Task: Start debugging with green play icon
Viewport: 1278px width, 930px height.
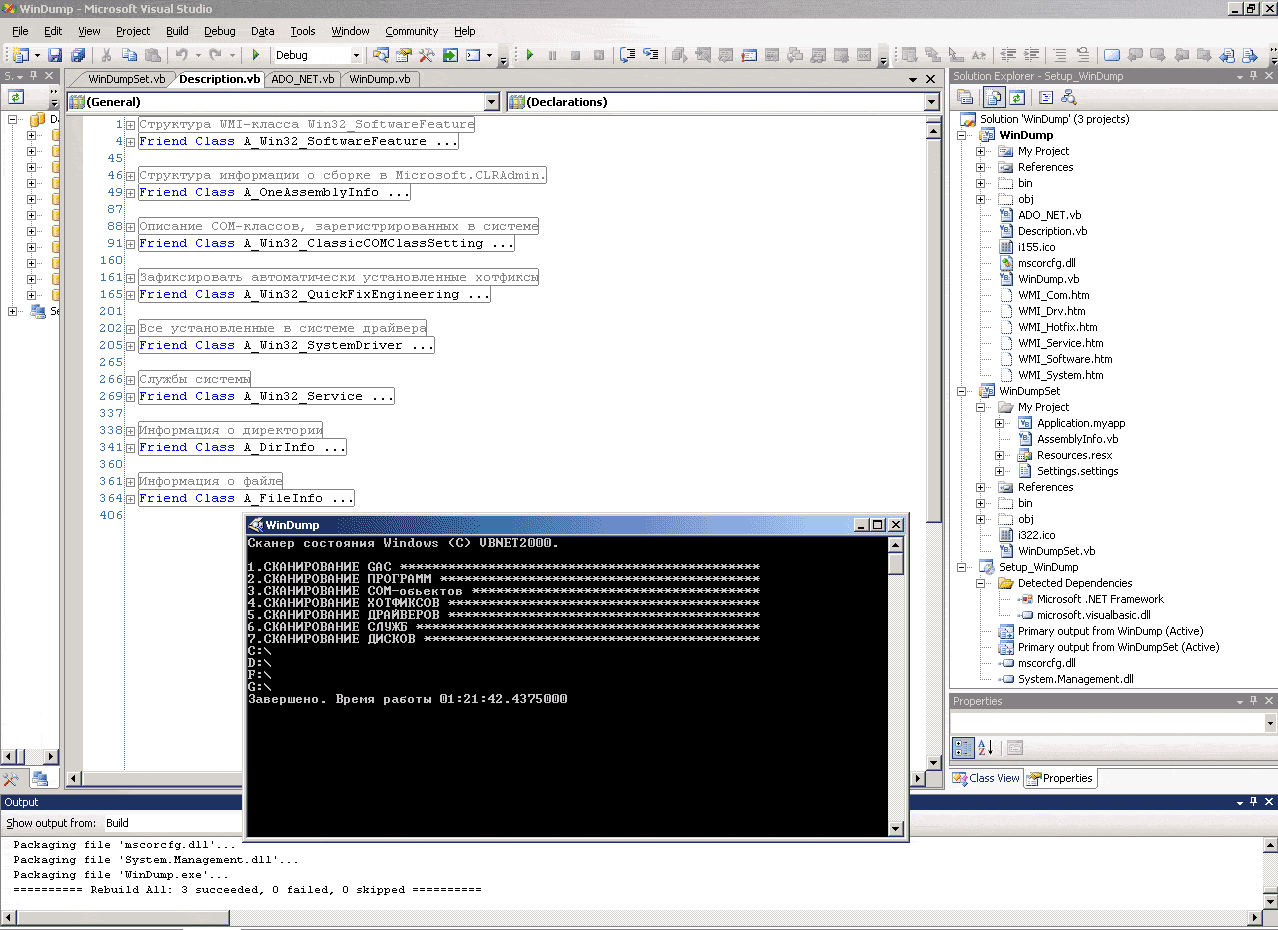Action: 256,55
